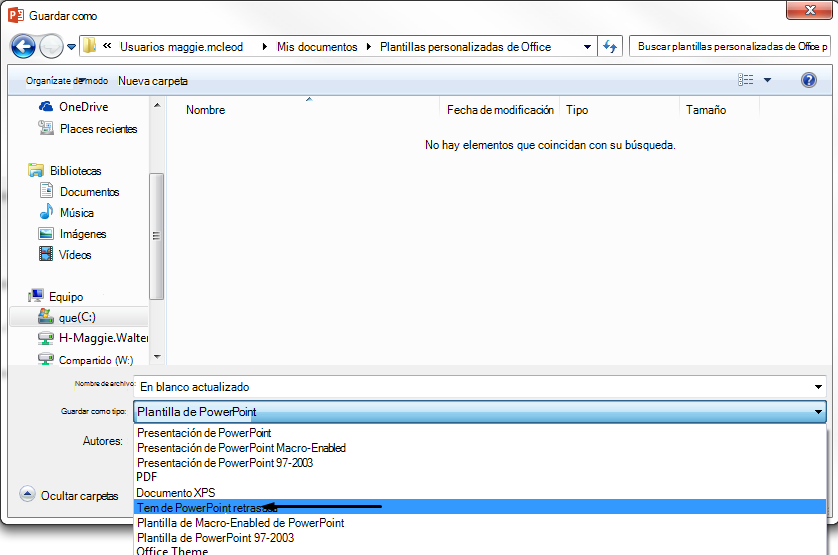Click the folder icon in address bar
Viewport: 838px width, 555px height.
(90, 45)
